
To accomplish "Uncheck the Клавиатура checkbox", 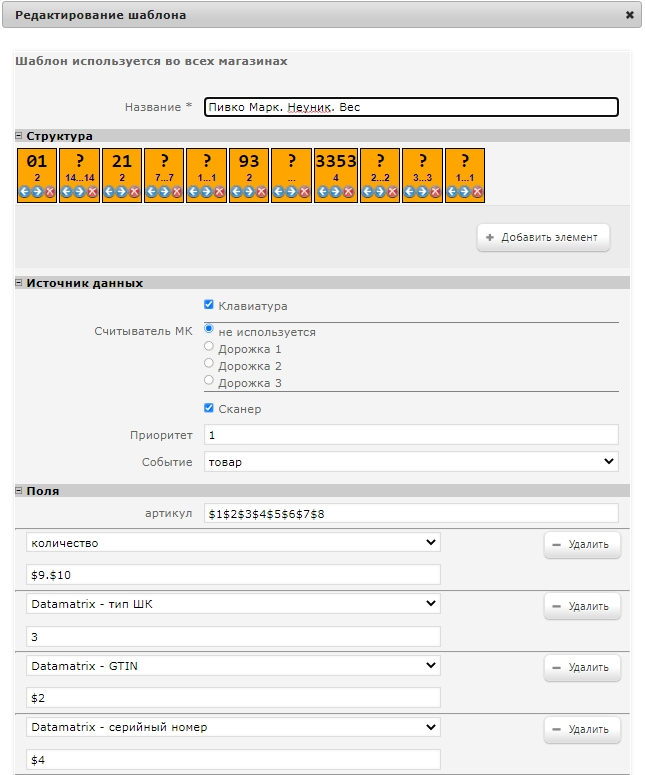I will click(x=209, y=304).
